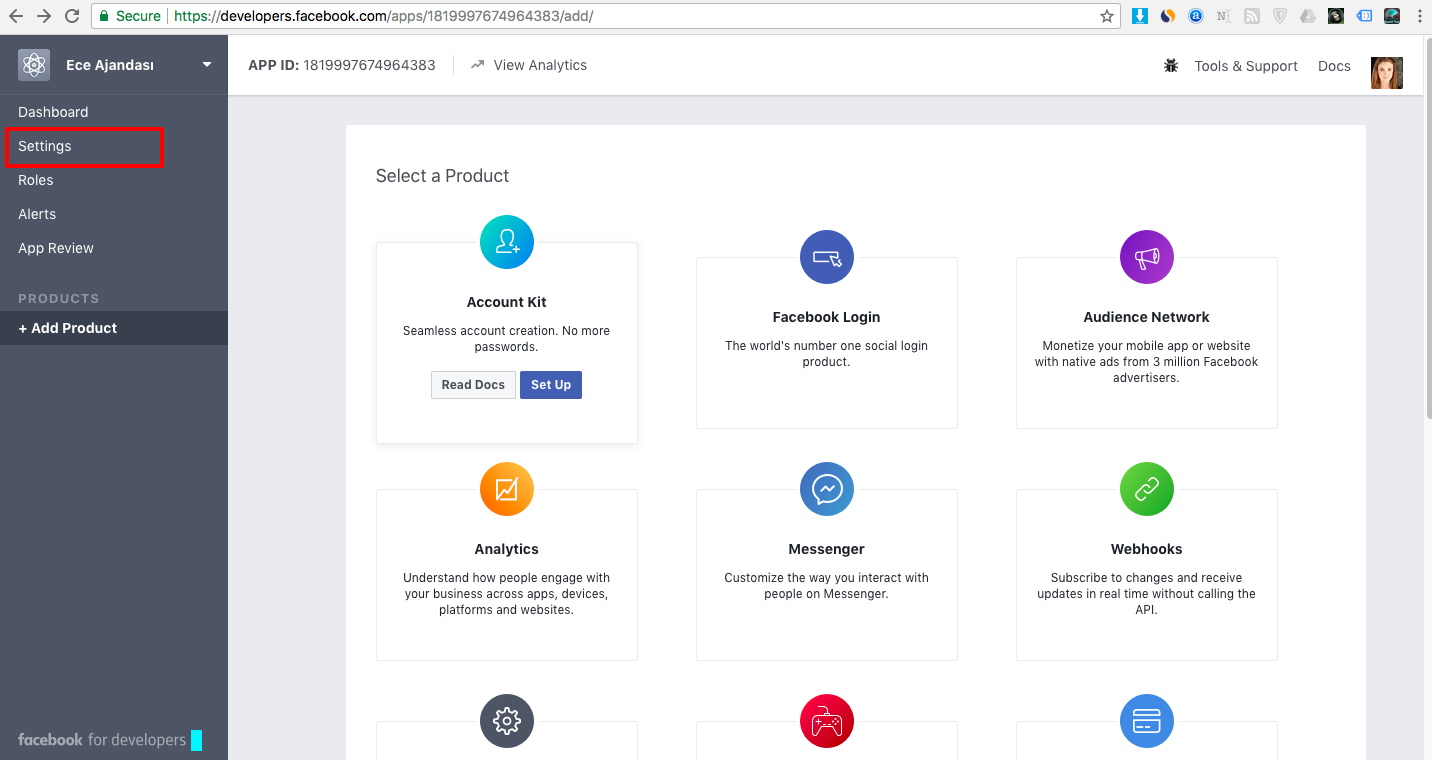This screenshot has width=1432, height=760.
Task: Click the Analytics orange chart icon
Action: [x=507, y=489]
